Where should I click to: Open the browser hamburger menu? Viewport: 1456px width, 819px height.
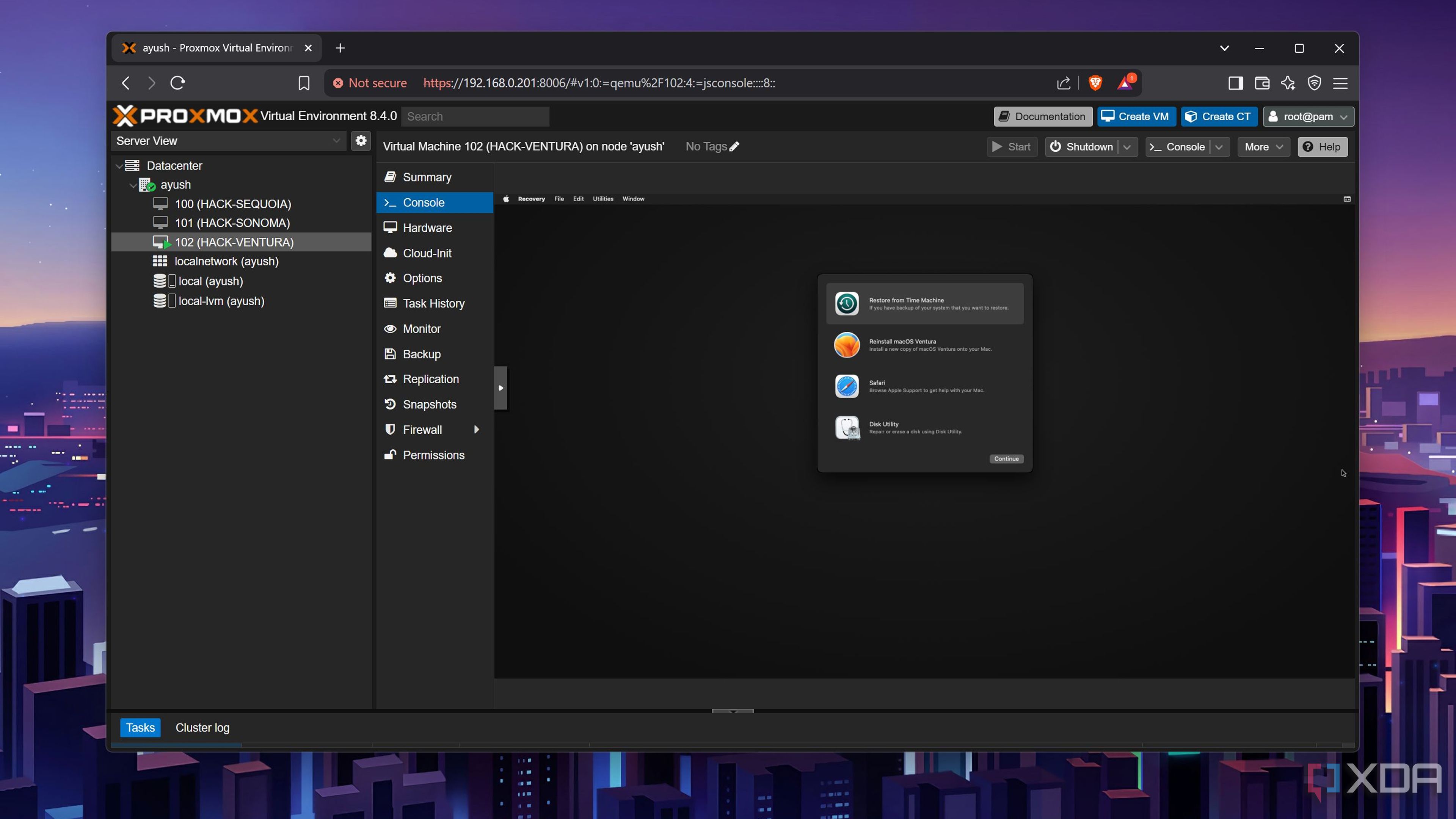click(x=1340, y=83)
